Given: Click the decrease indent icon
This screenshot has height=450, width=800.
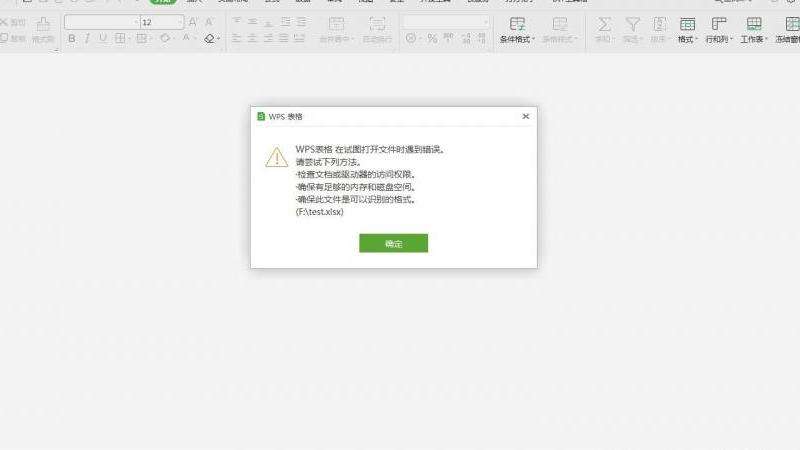Looking at the screenshot, I should [x=286, y=21].
